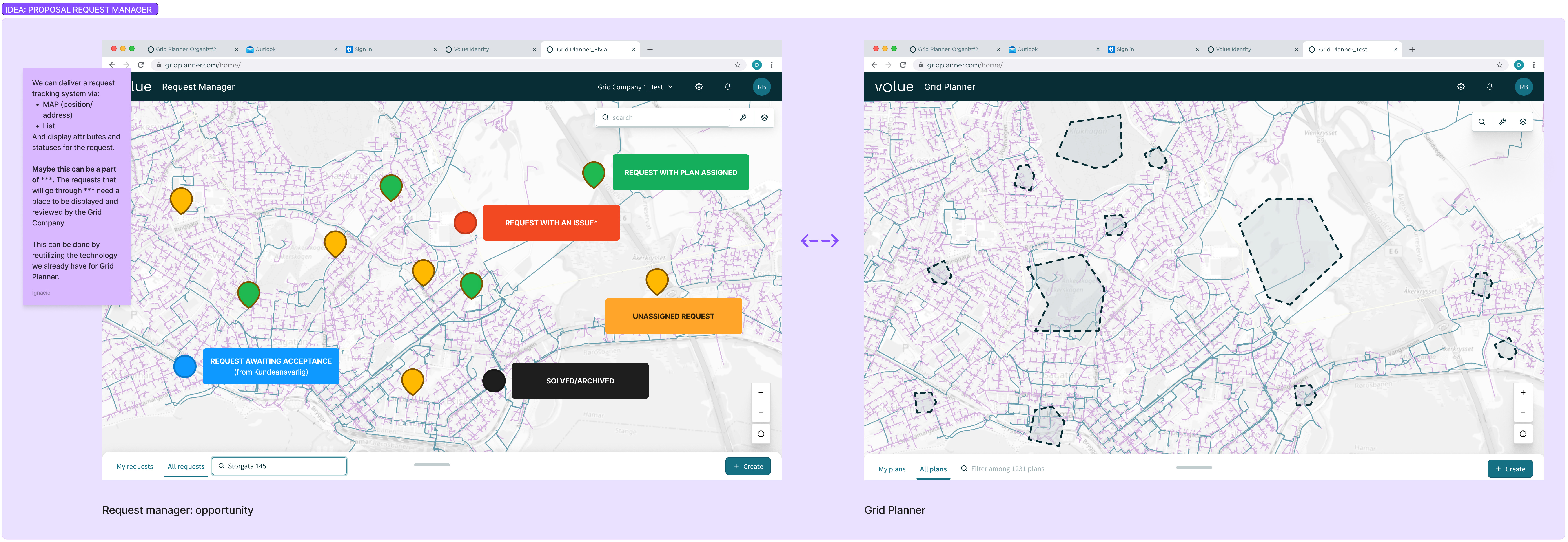Zoom out on Request Manager map
Viewport: 1568px width, 542px height.
[x=761, y=412]
